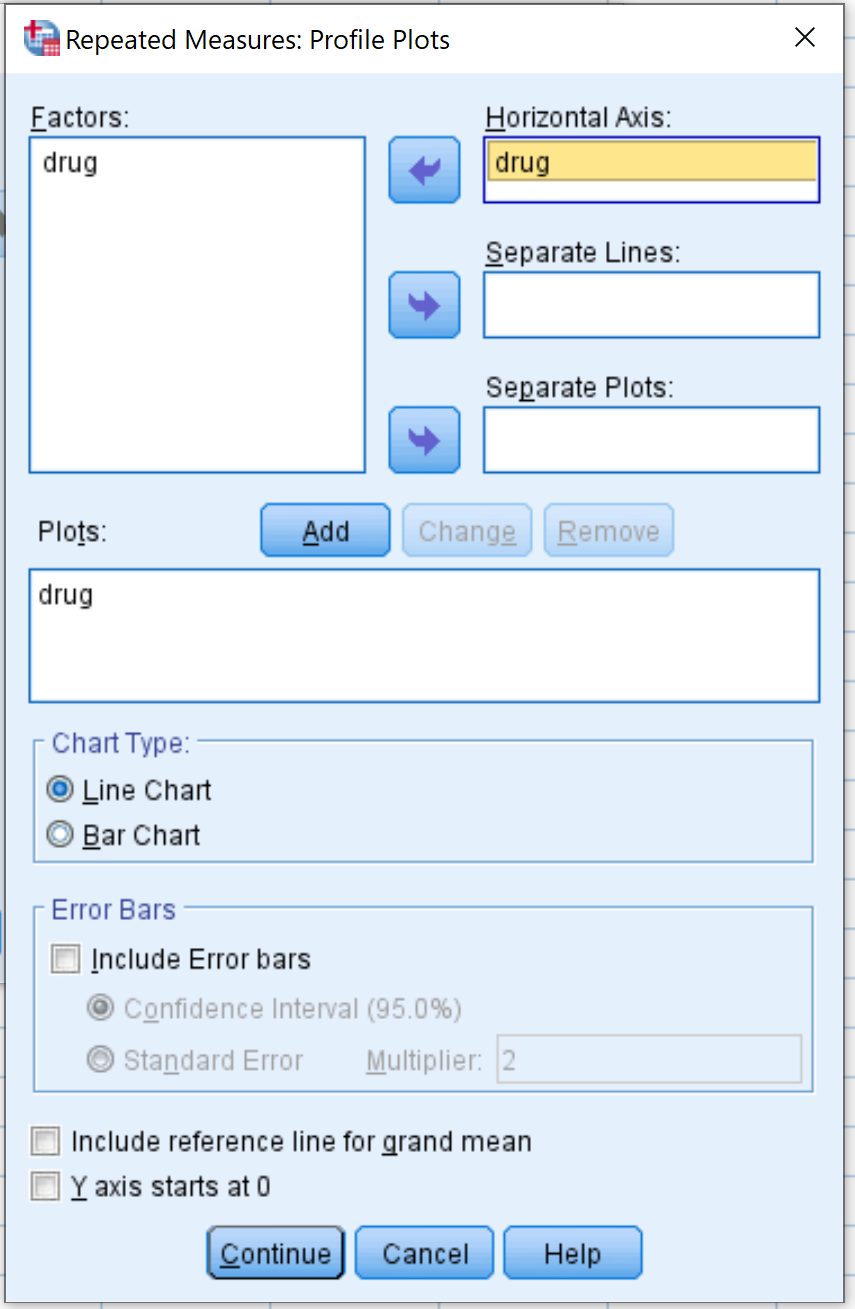Click the Continue button
855x1309 pixels.
pyautogui.click(x=275, y=1254)
